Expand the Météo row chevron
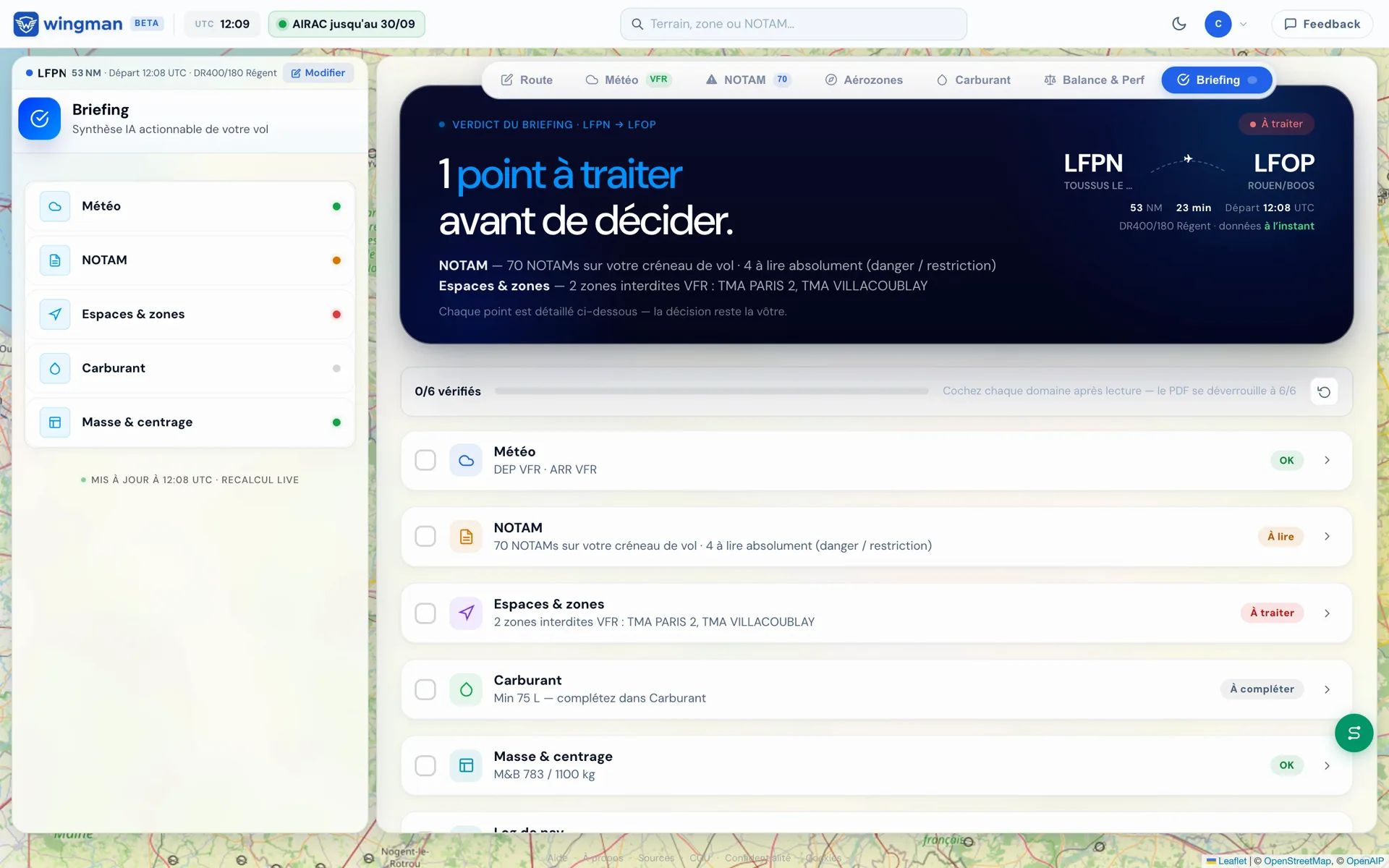Viewport: 1389px width, 868px height. click(x=1327, y=460)
